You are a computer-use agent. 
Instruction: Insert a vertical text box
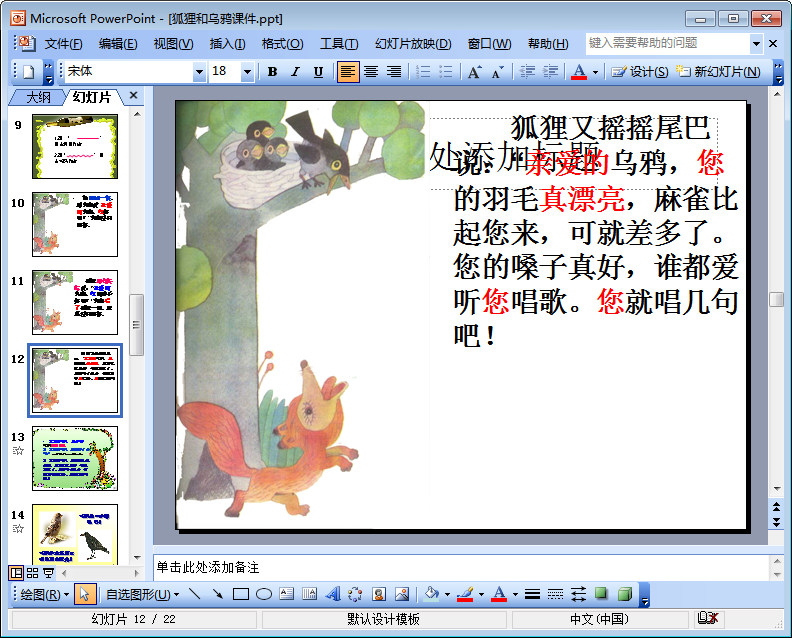pos(309,594)
